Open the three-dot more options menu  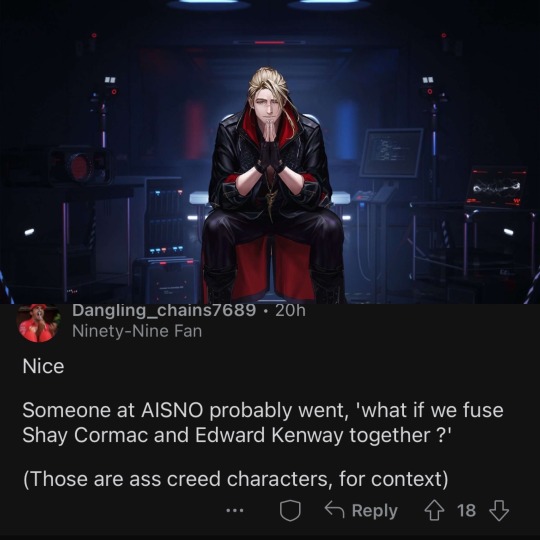(235, 510)
